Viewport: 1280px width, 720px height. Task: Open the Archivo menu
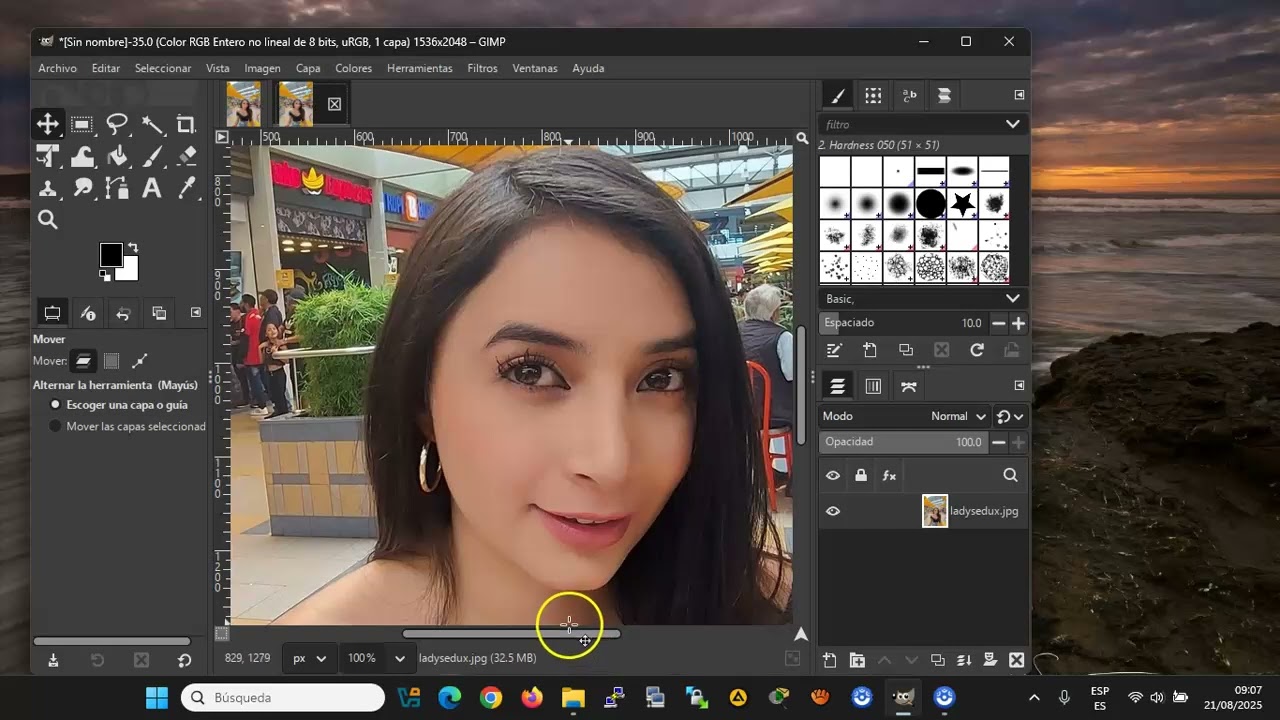(x=57, y=68)
